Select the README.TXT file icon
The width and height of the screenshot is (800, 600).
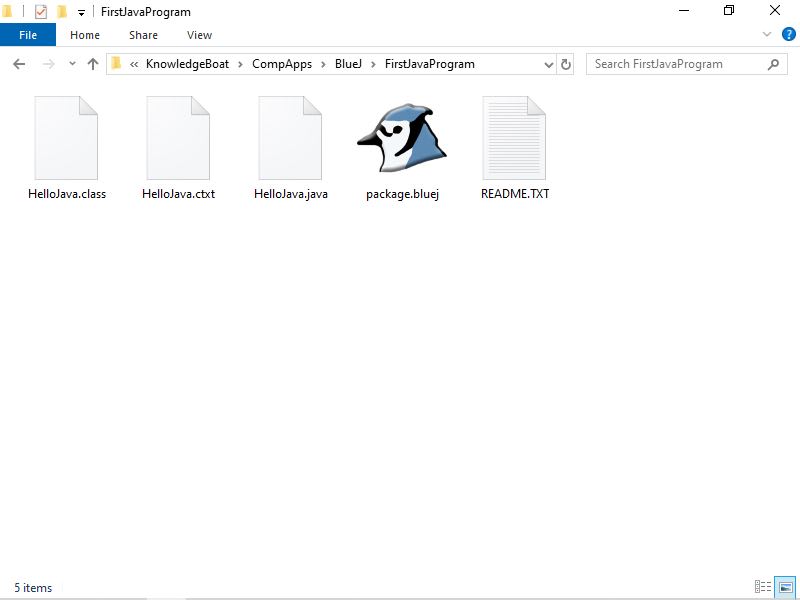(514, 138)
